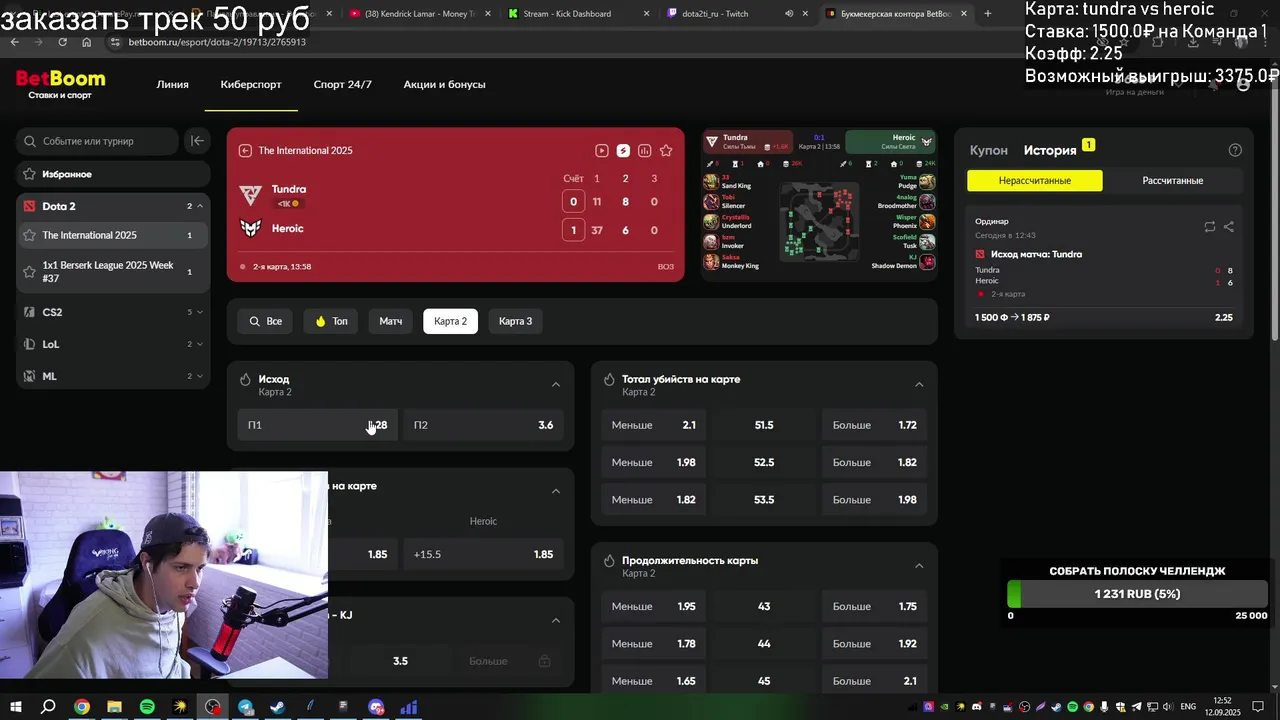Bet Больше 53.5 kills at 1.98
The image size is (1280, 720).
(874, 500)
